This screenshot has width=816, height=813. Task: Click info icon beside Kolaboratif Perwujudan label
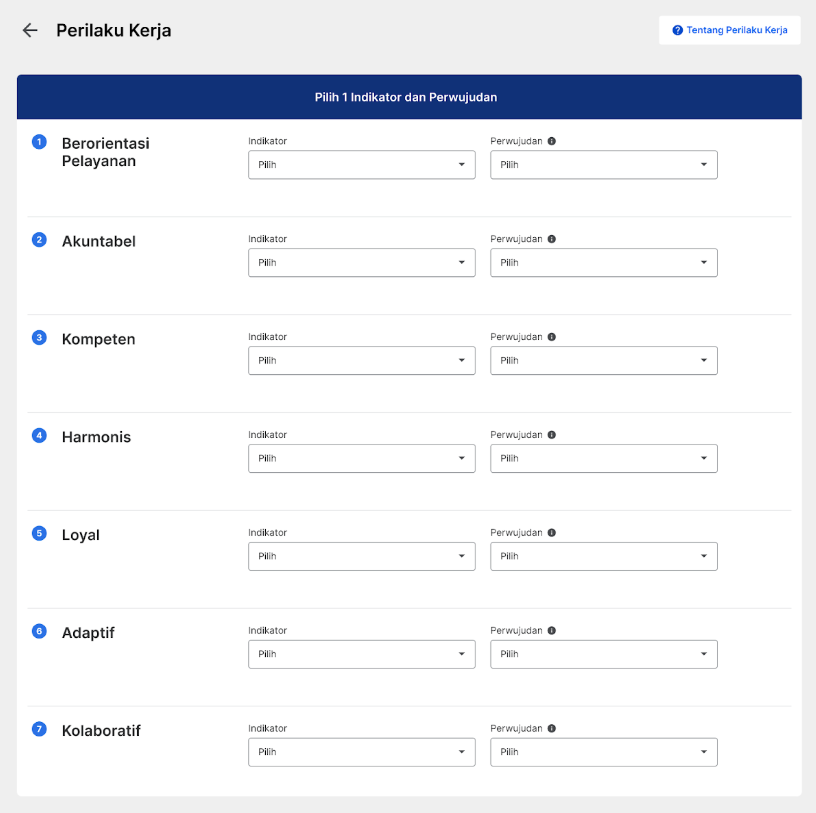(x=552, y=728)
